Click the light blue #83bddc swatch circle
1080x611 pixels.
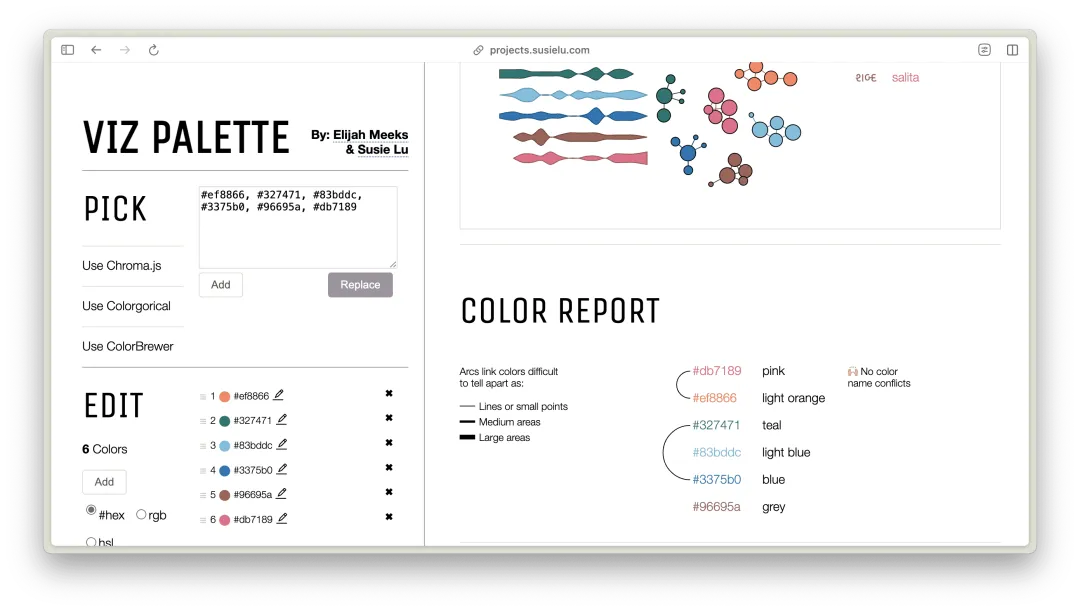click(225, 446)
